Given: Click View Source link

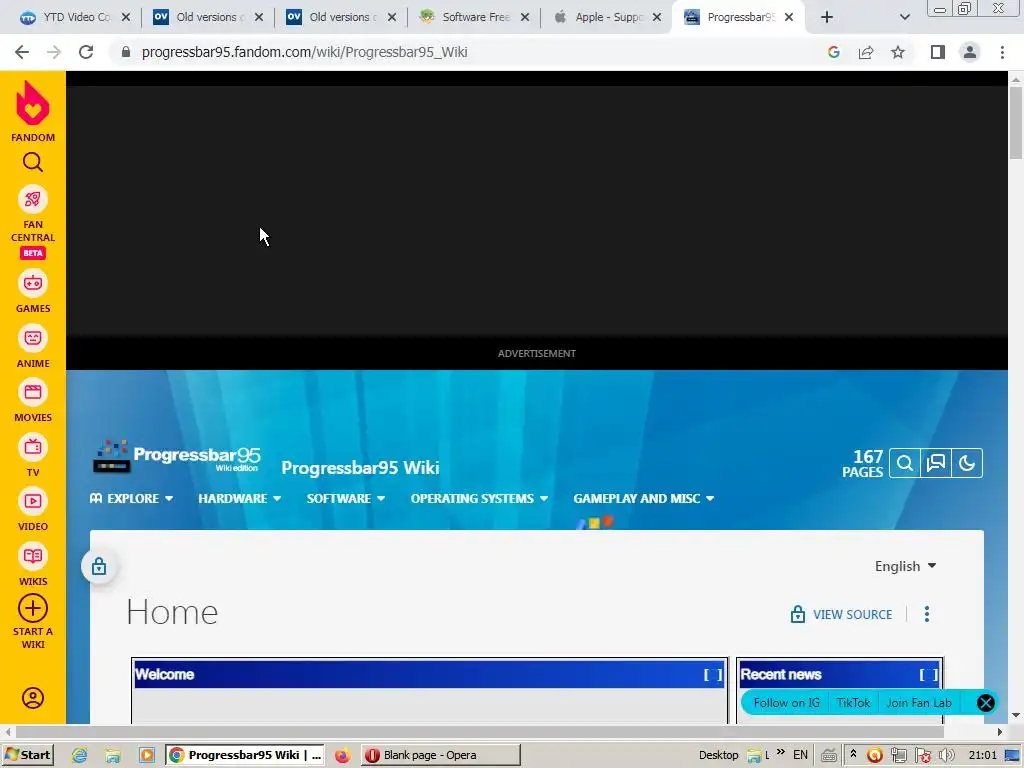Looking at the screenshot, I should point(841,615).
